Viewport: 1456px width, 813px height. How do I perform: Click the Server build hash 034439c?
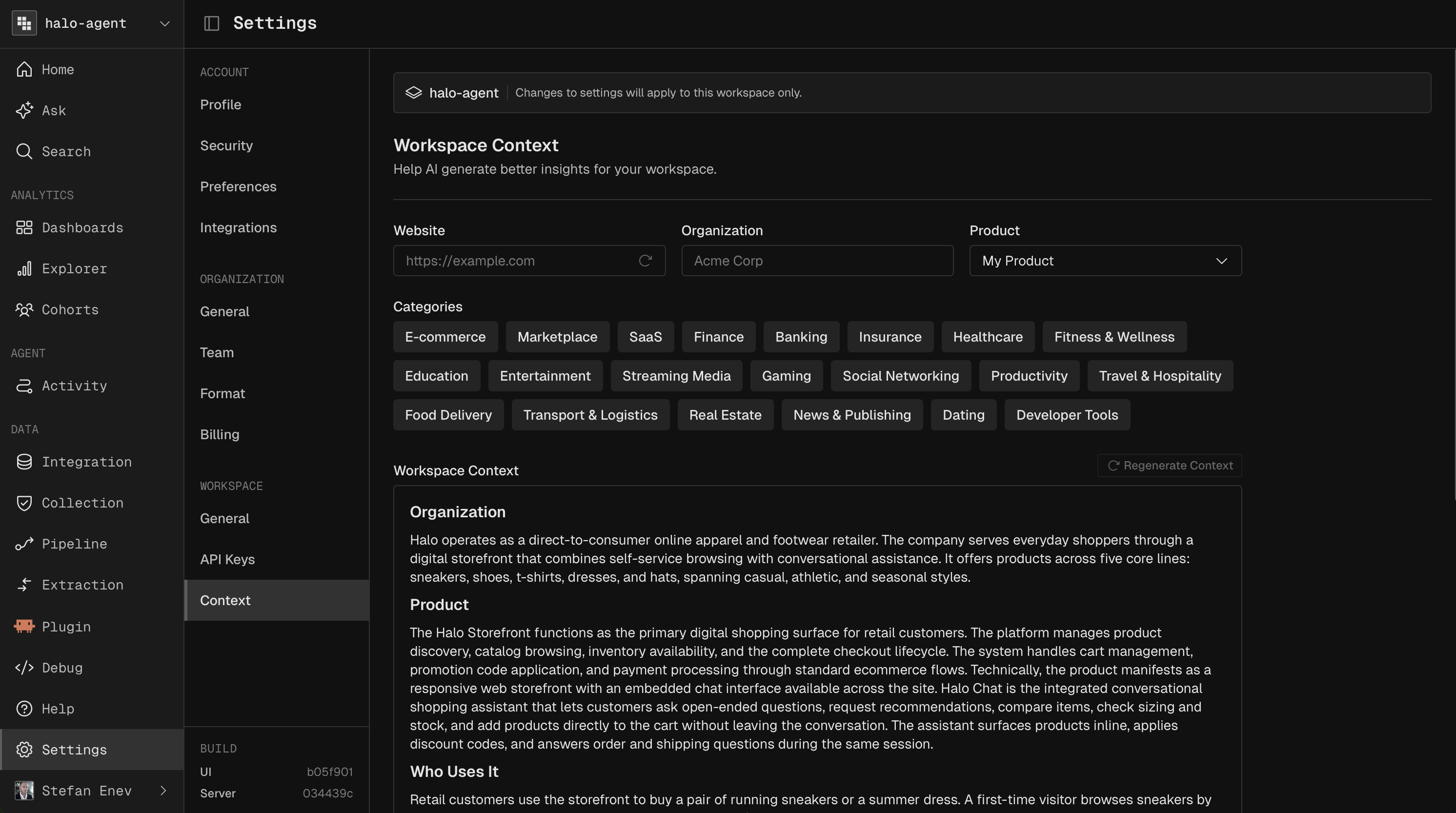pyautogui.click(x=328, y=793)
